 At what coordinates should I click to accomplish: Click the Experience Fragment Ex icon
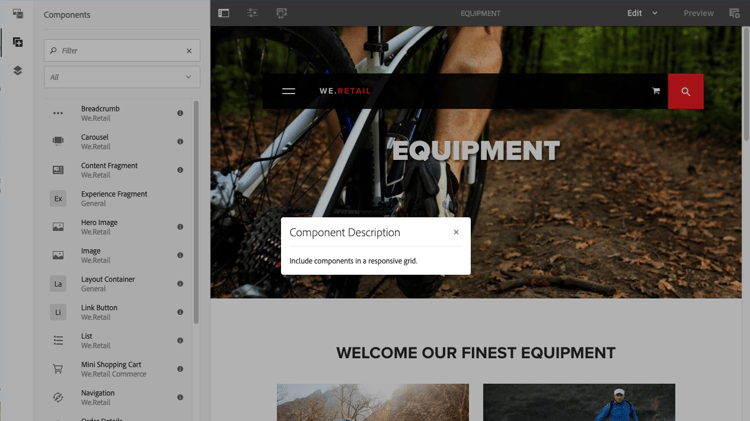click(x=58, y=199)
